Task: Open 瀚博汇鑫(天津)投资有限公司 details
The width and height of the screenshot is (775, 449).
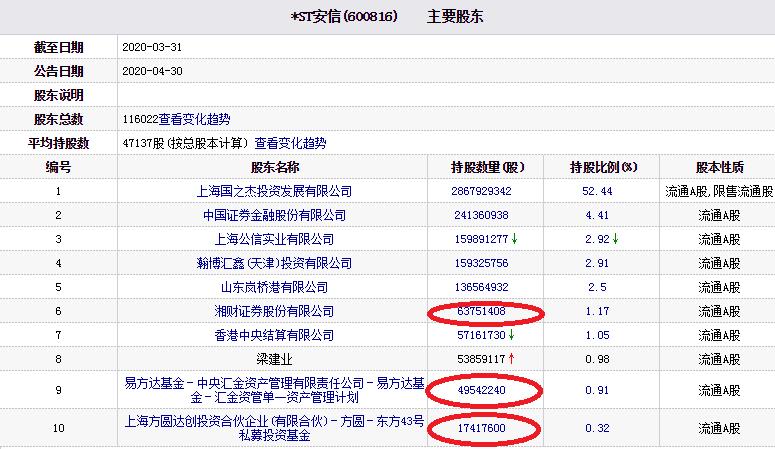Action: (275, 263)
